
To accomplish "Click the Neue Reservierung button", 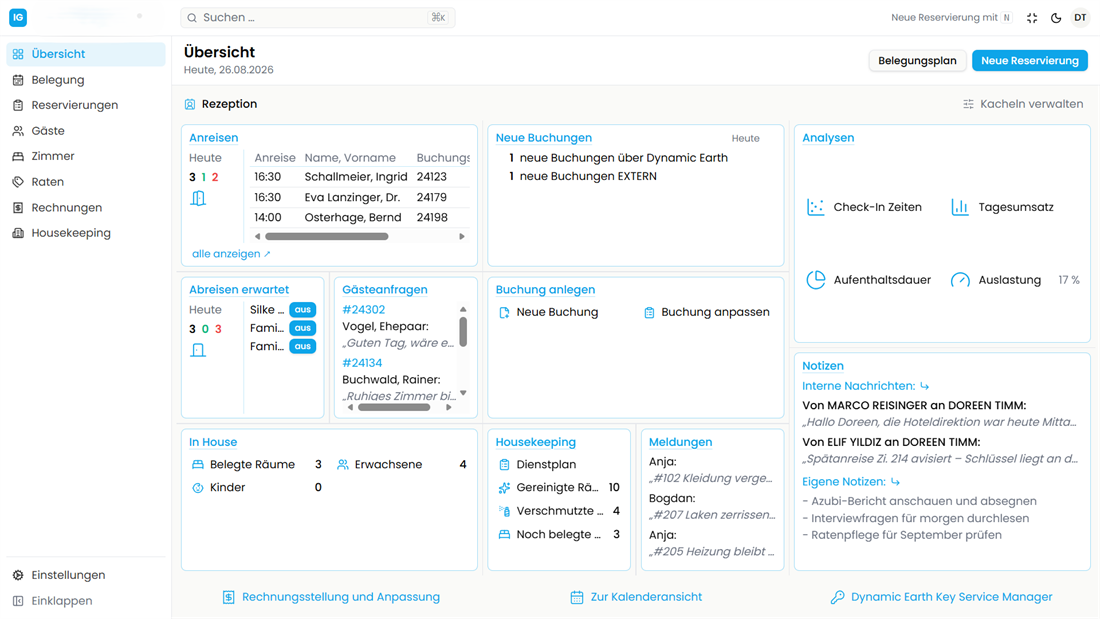I will [x=1030, y=60].
